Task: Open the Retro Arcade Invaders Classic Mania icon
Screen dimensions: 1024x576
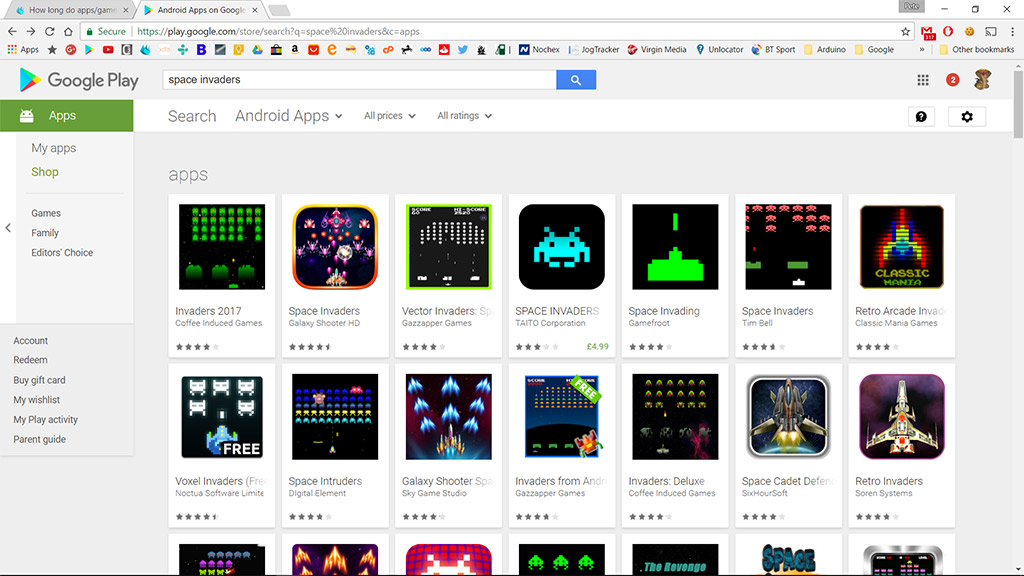Action: click(x=902, y=247)
